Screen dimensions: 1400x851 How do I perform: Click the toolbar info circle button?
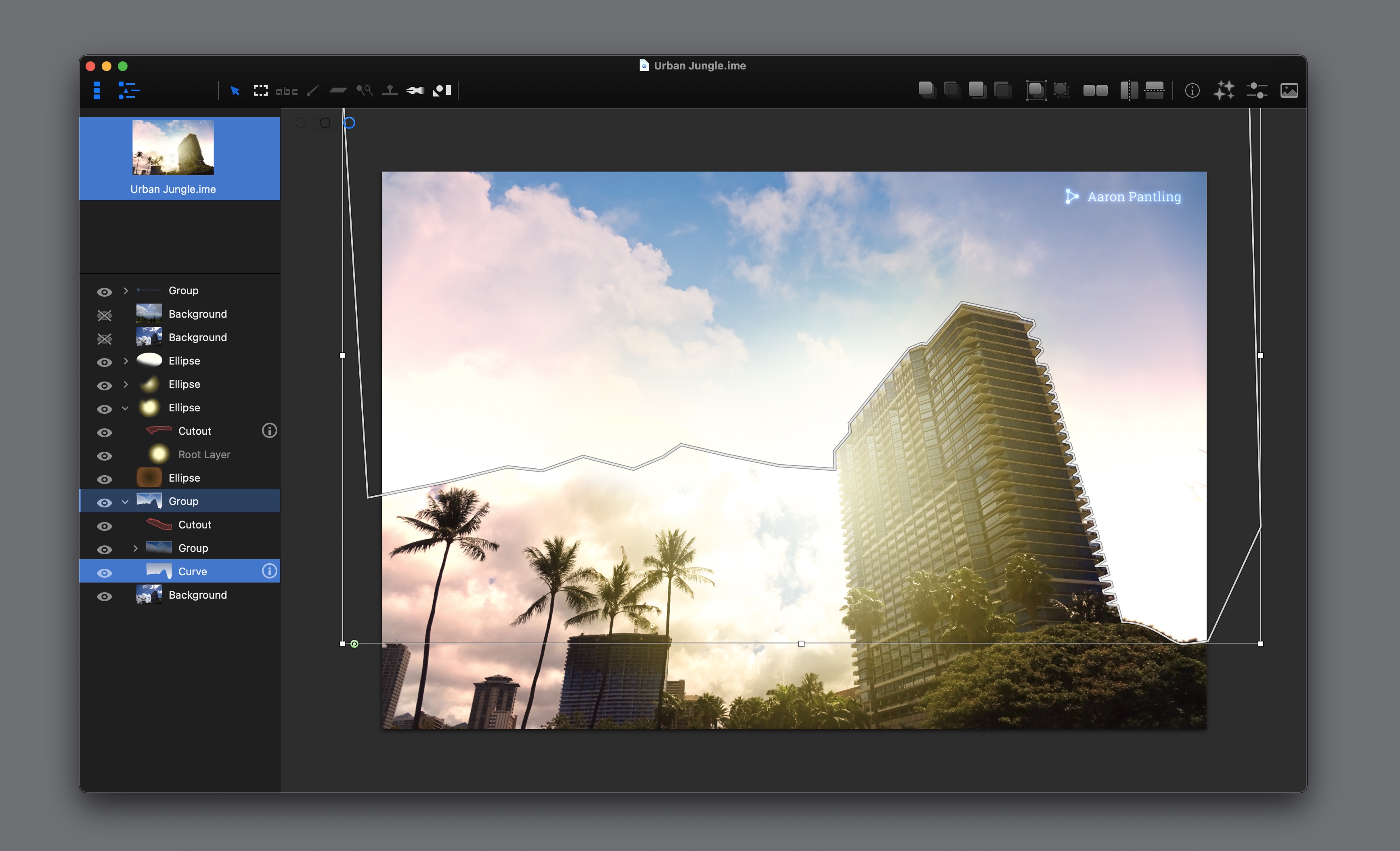click(1192, 90)
